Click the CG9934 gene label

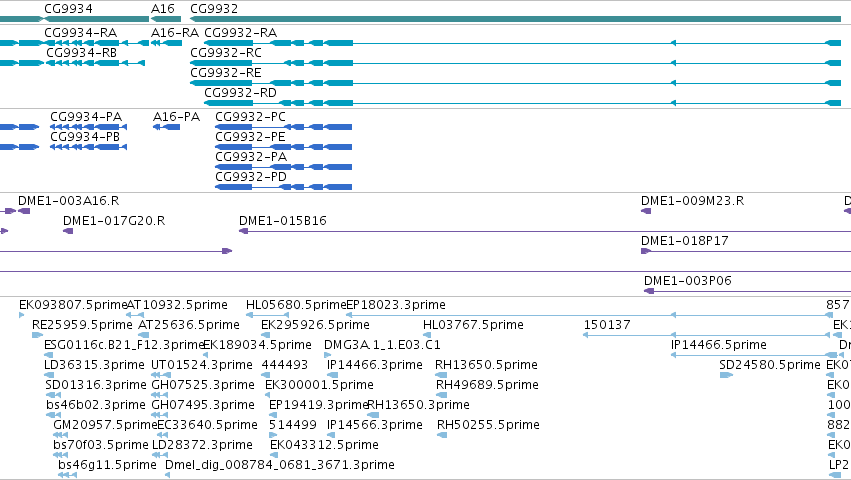tap(68, 9)
